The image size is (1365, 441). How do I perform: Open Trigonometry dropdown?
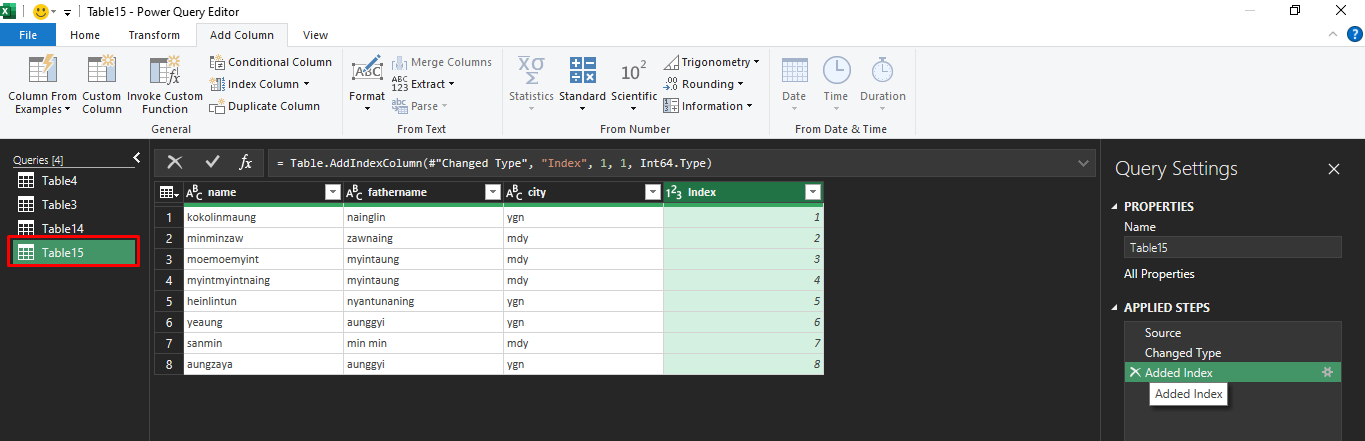pyautogui.click(x=711, y=62)
